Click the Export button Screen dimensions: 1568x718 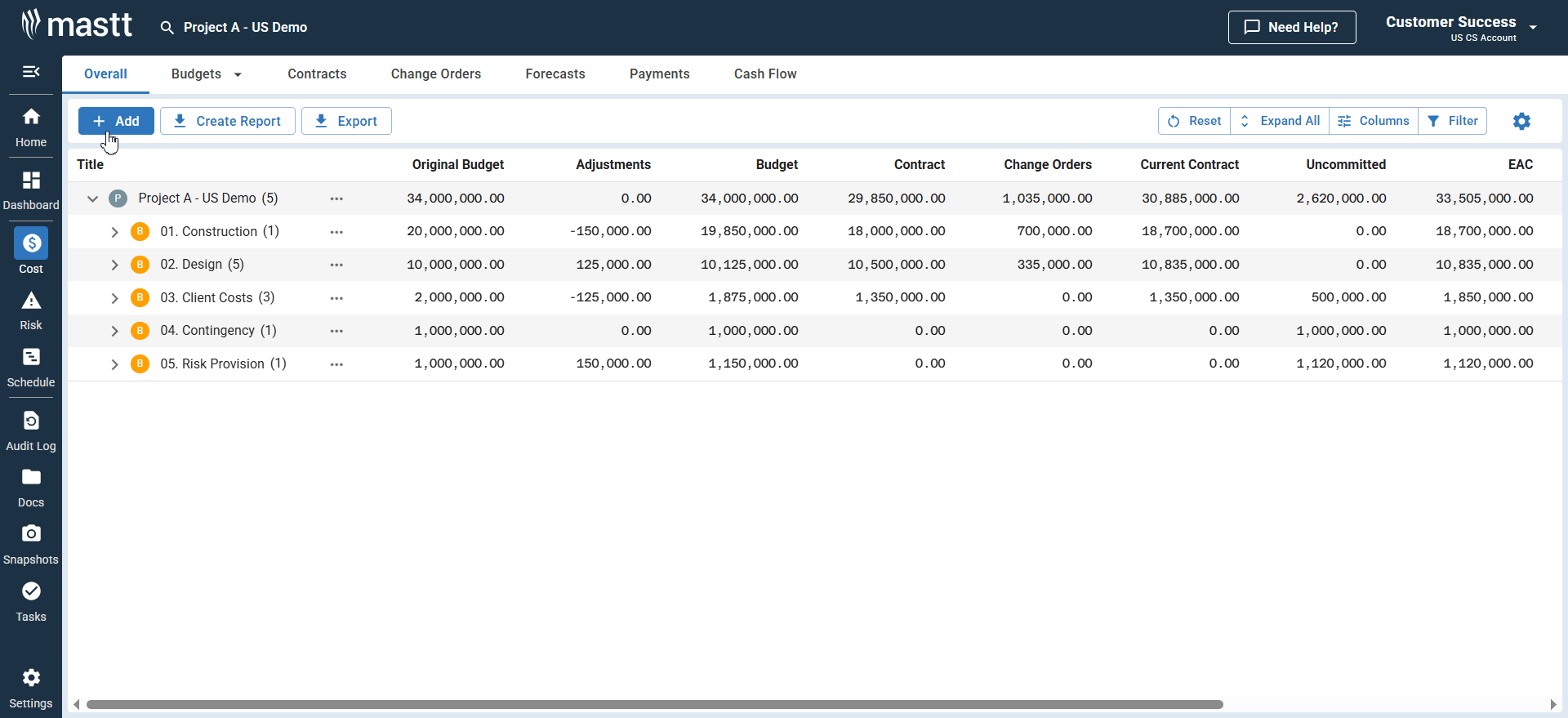346,121
